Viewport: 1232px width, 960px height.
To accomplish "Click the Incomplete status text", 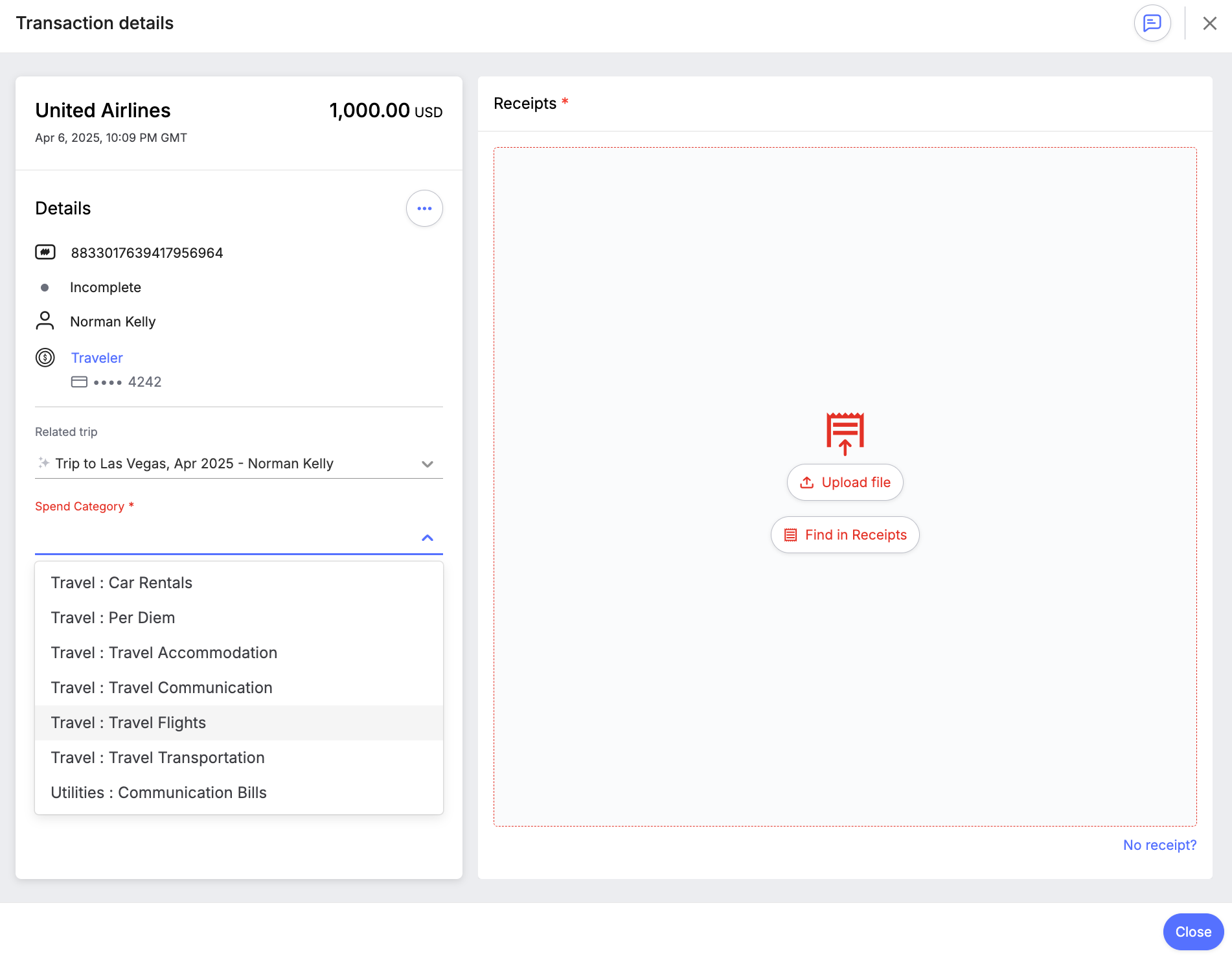I will tap(106, 288).
